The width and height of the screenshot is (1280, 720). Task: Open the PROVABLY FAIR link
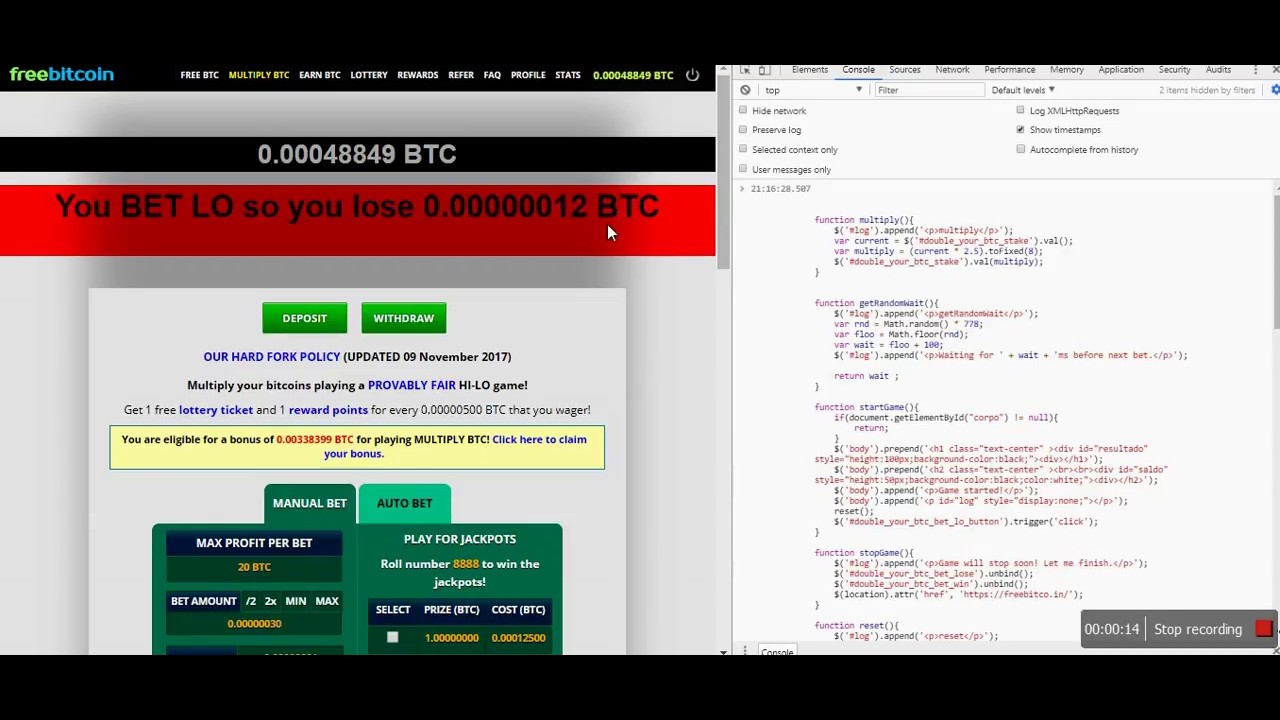[x=412, y=385]
